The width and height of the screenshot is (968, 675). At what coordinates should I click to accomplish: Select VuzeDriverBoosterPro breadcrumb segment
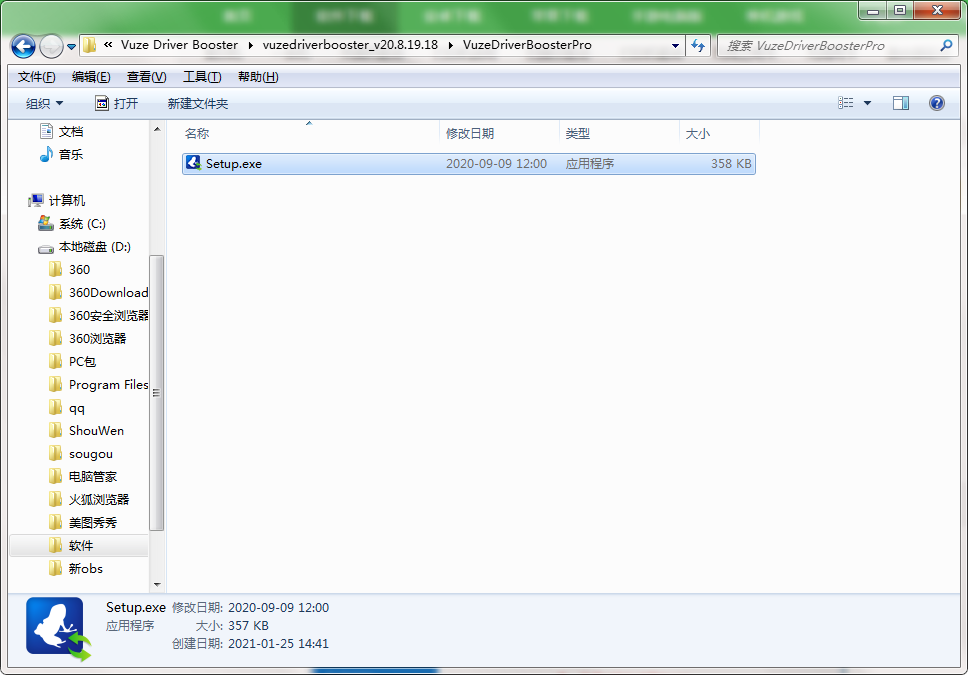point(527,45)
